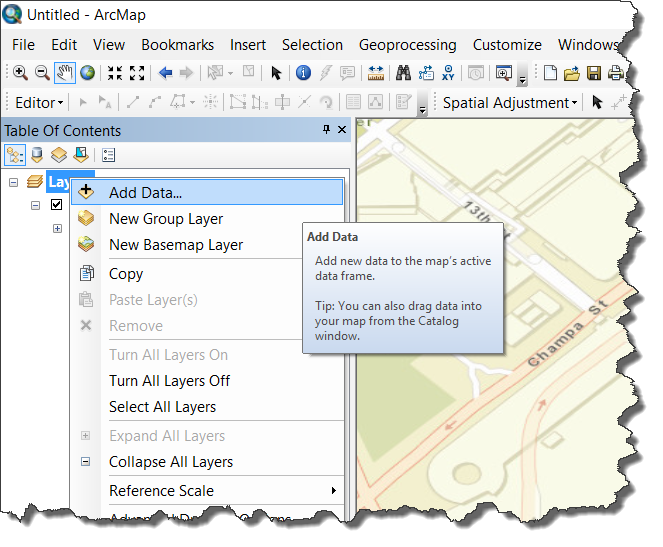Select the Zoom In tool
The height and width of the screenshot is (547, 663).
[x=20, y=73]
